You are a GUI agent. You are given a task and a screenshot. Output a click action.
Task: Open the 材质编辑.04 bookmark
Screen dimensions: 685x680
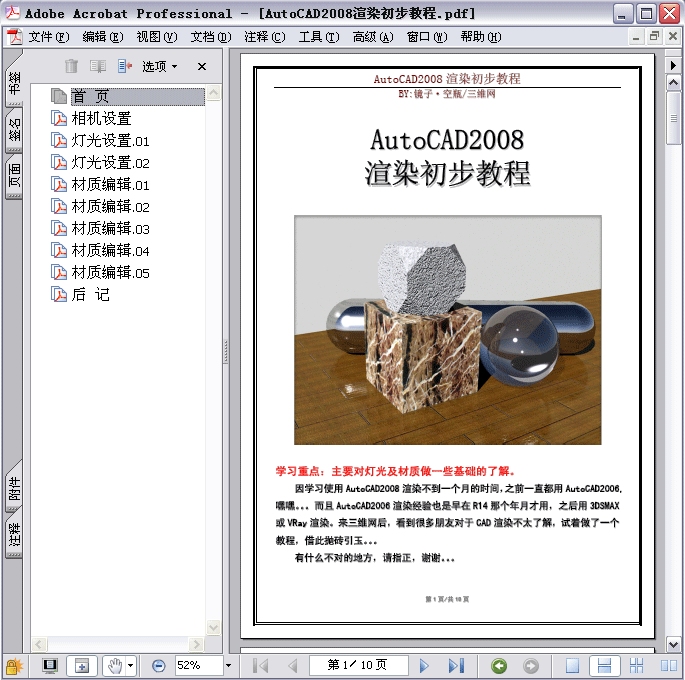point(111,250)
